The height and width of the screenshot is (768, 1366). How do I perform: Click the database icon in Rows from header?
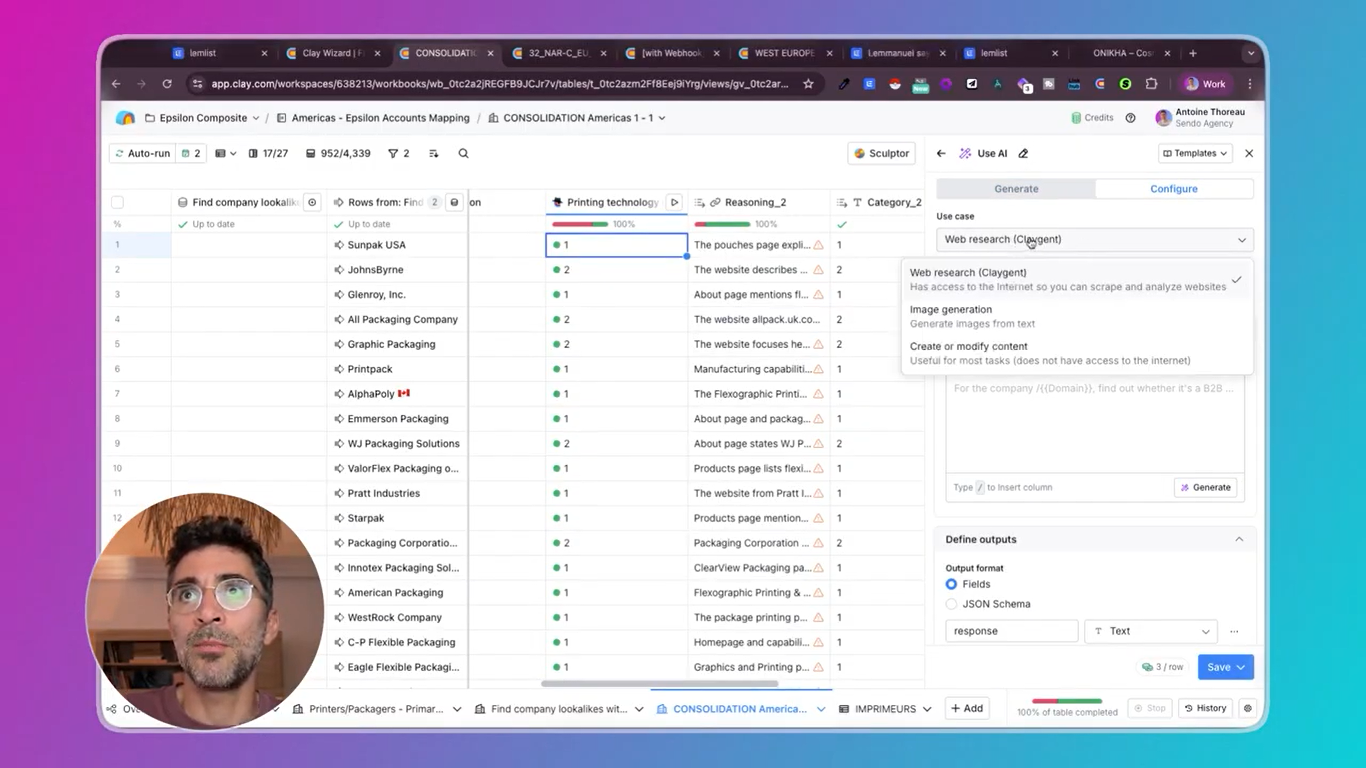[454, 202]
